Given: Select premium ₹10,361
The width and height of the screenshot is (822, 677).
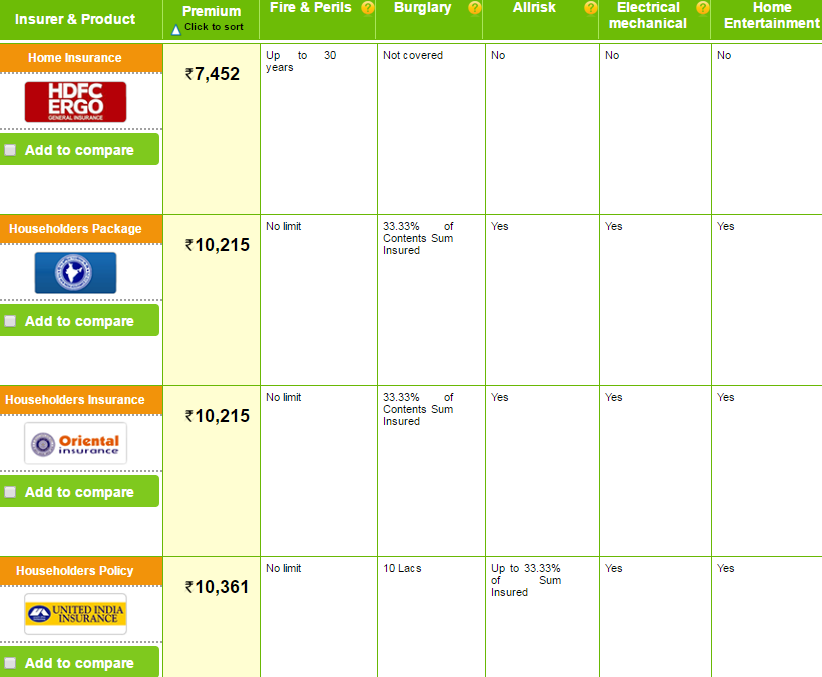Looking at the screenshot, I should [x=217, y=587].
